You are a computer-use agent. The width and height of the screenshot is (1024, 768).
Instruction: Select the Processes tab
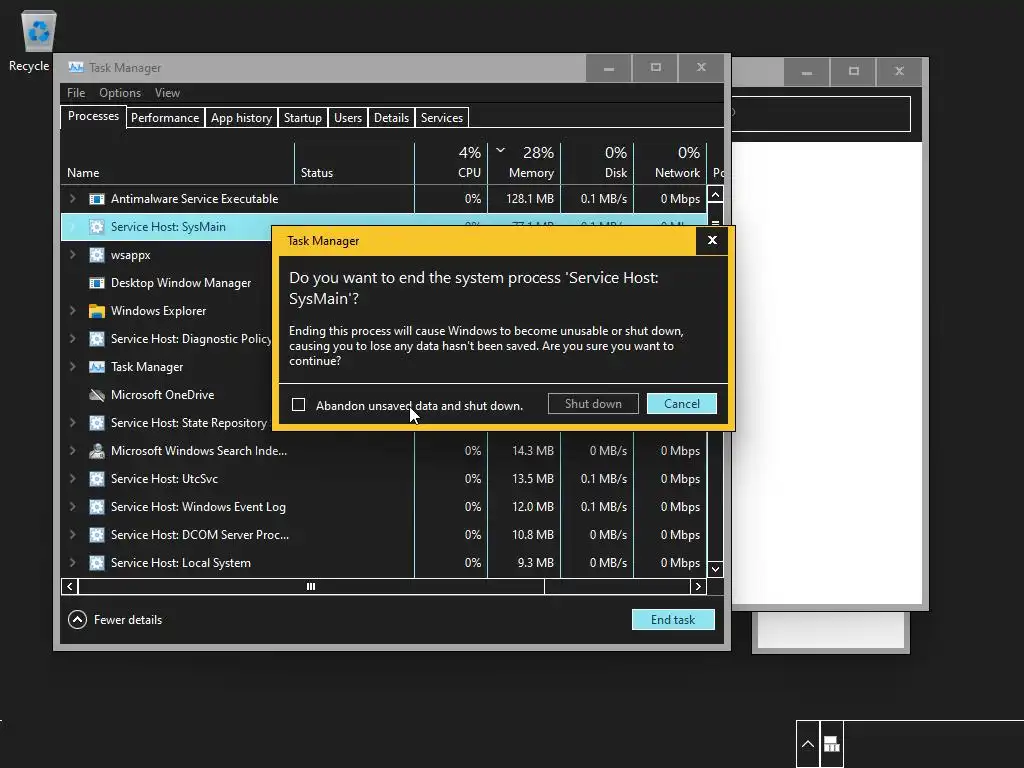(93, 116)
